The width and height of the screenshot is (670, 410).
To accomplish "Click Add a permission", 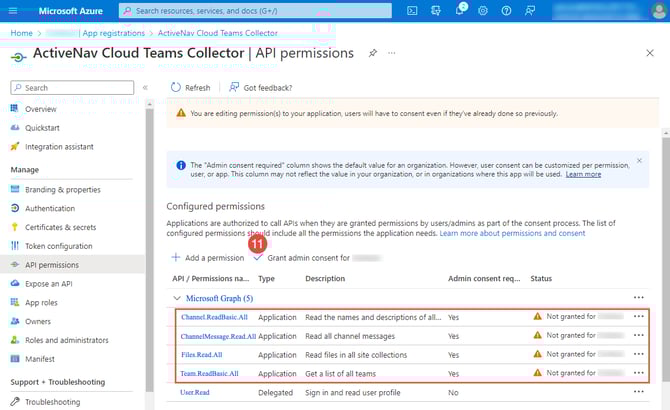I will pyautogui.click(x=208, y=258).
